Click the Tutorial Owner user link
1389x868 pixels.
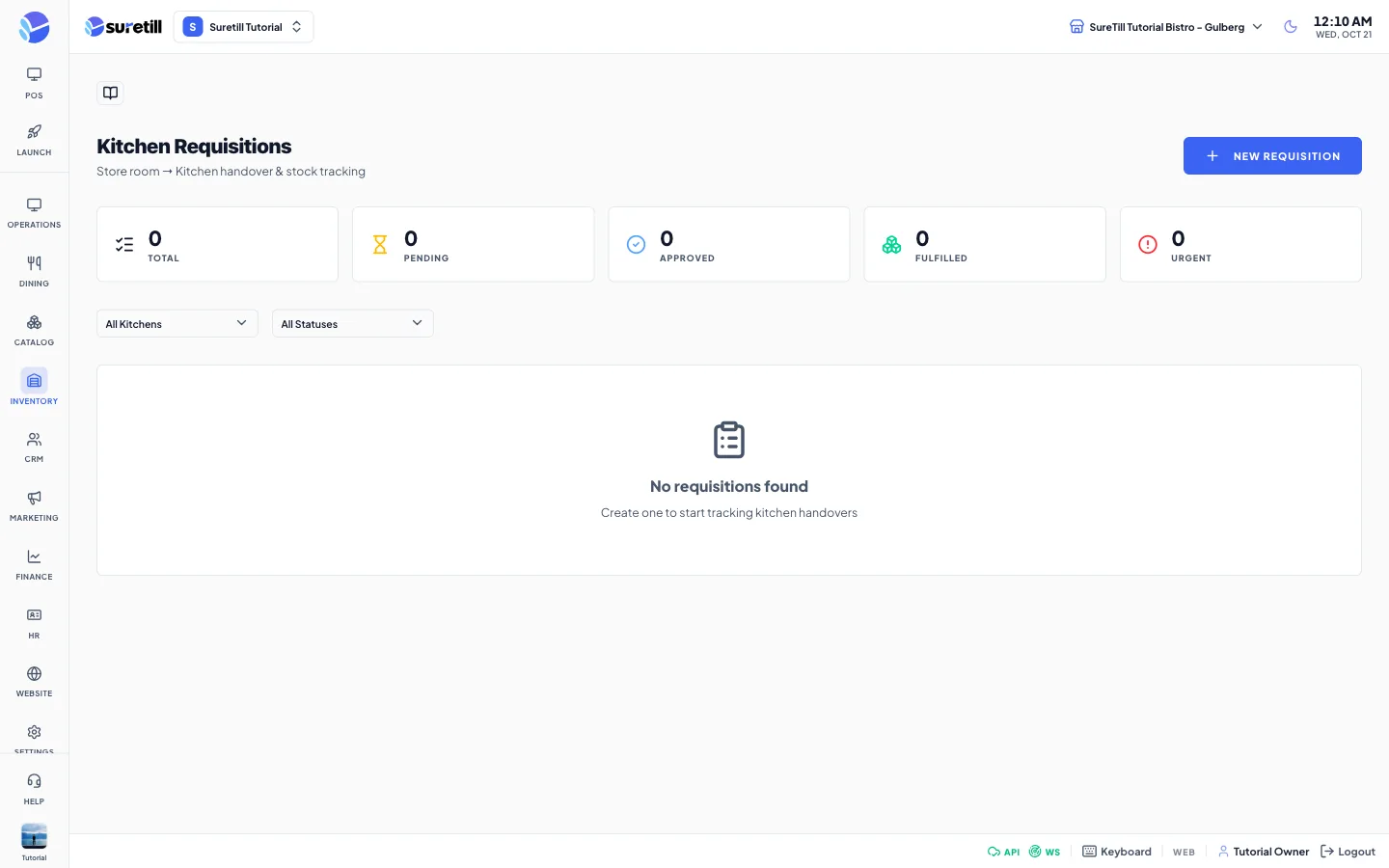coord(1264,852)
